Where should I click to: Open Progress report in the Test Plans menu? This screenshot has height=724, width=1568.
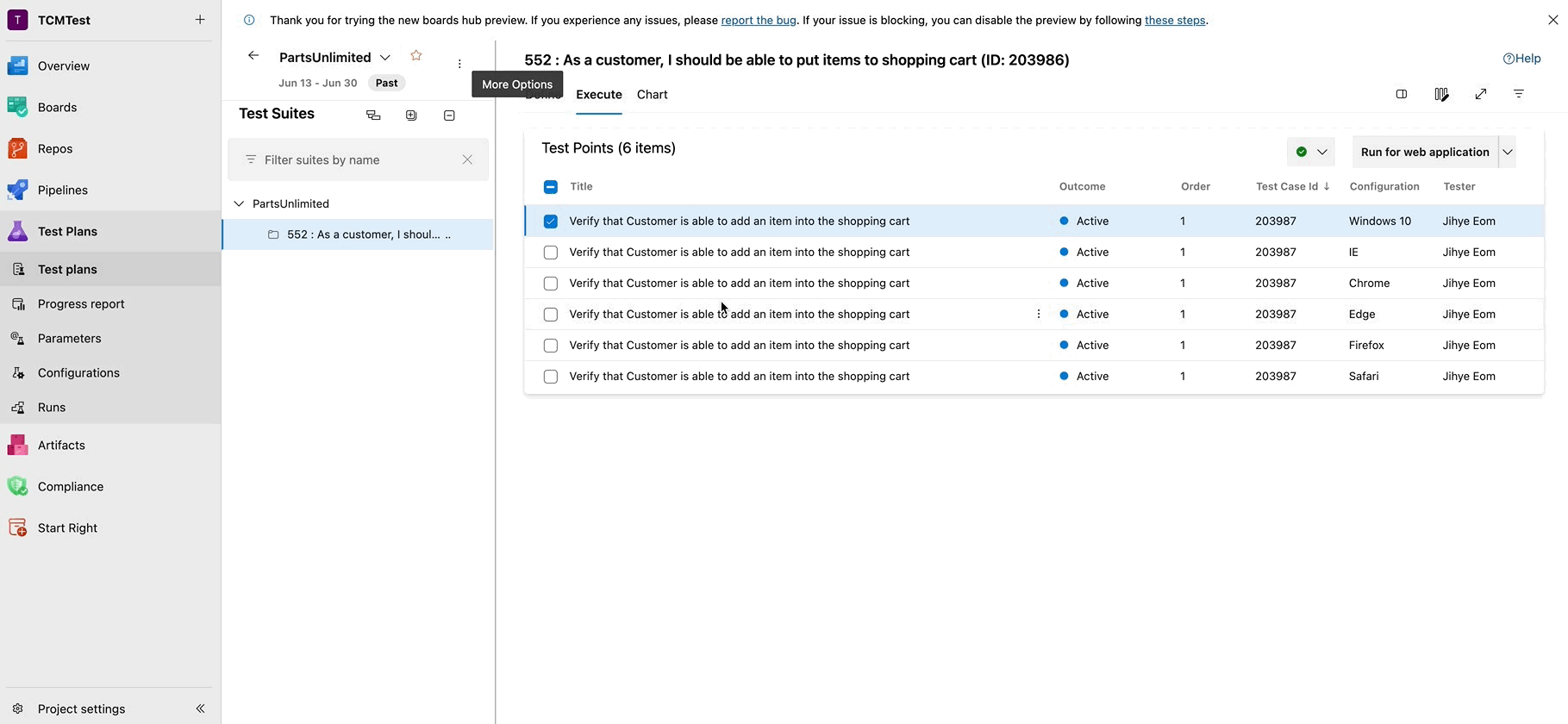[x=81, y=304]
